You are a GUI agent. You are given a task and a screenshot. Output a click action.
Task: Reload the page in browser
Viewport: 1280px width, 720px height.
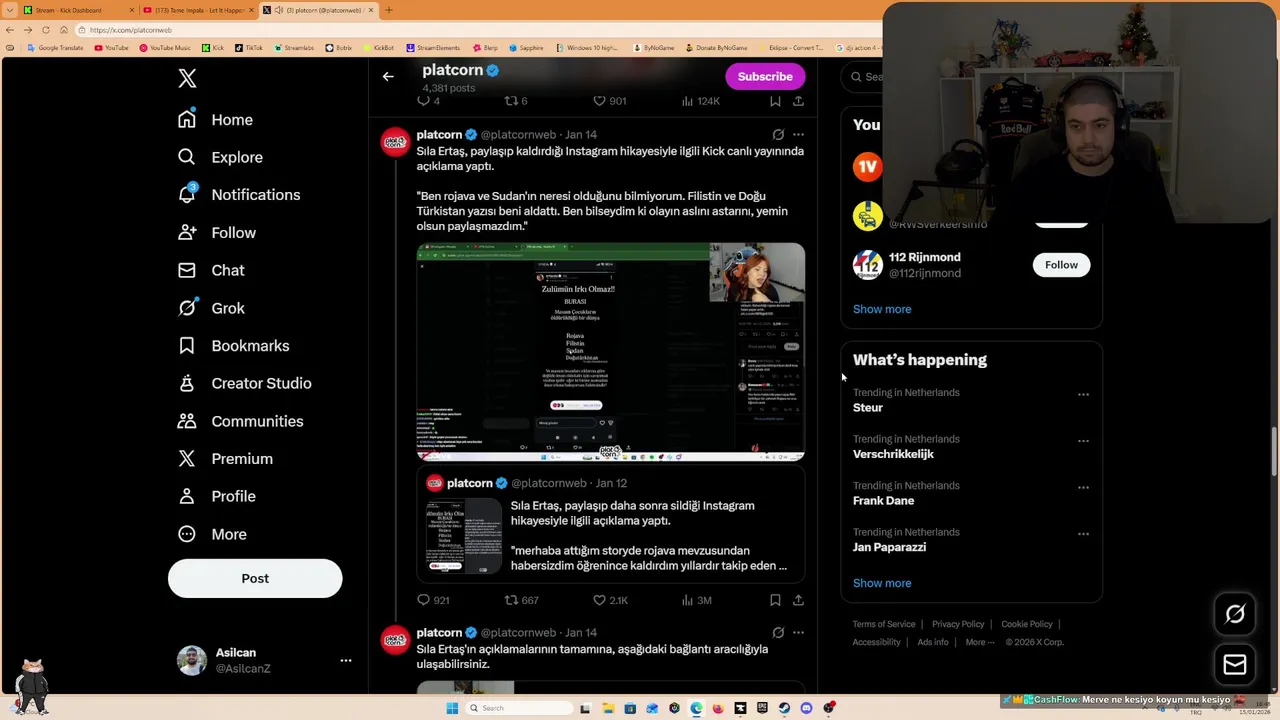click(45, 30)
